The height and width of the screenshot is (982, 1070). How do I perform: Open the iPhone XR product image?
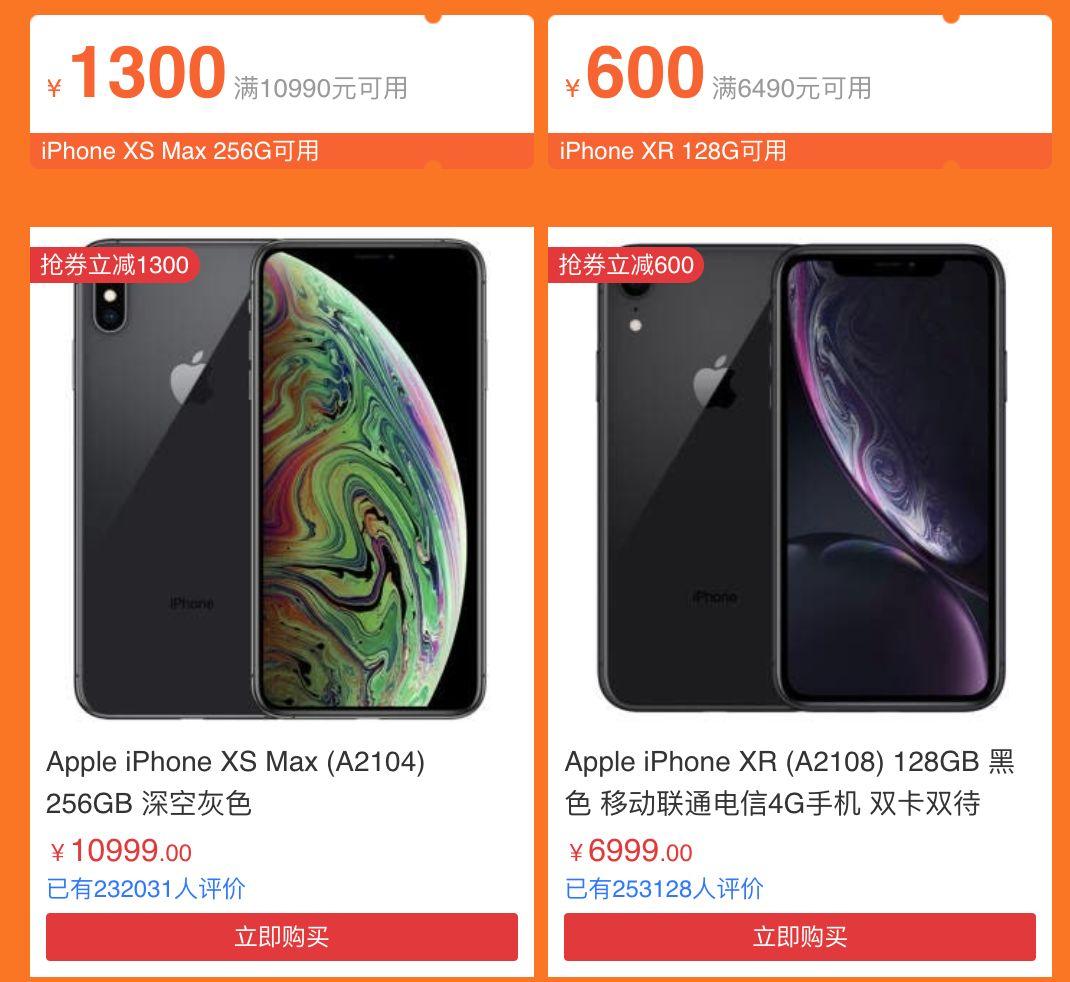point(801,478)
